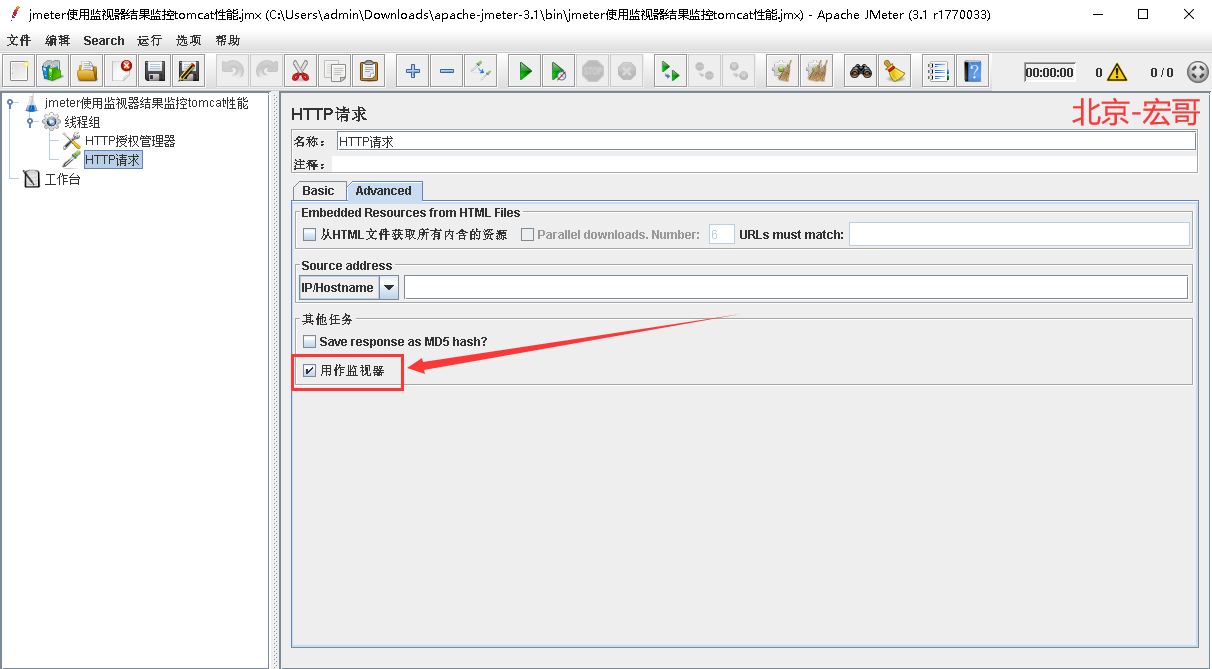Click the Redo arrow icon
The image size is (1212, 669).
point(266,71)
